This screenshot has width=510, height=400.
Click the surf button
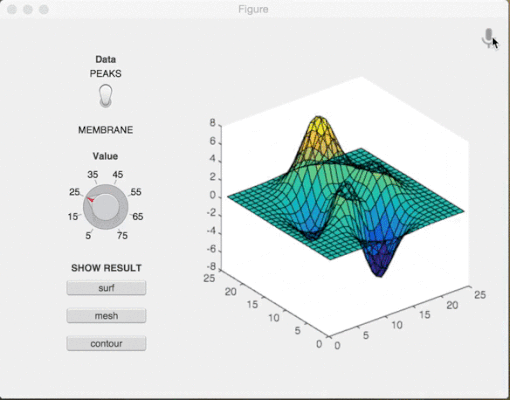click(x=106, y=288)
